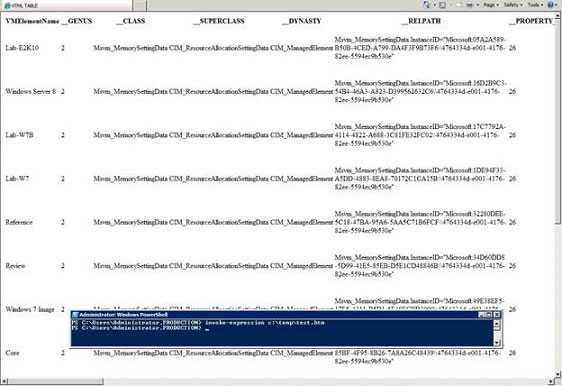The image size is (562, 386).
Task: Click the horizontal scrollbar right arrow
Action: point(552,381)
